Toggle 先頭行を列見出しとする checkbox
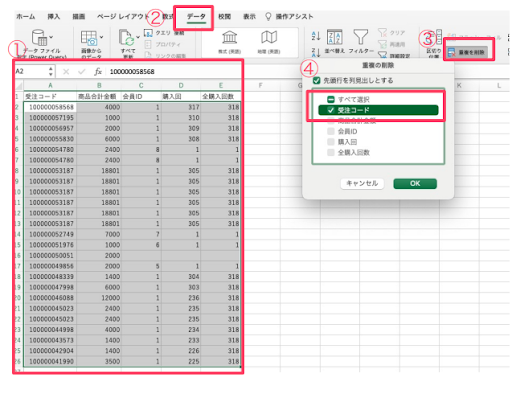Image resolution: width=512 pixels, height=394 pixels. [316, 80]
